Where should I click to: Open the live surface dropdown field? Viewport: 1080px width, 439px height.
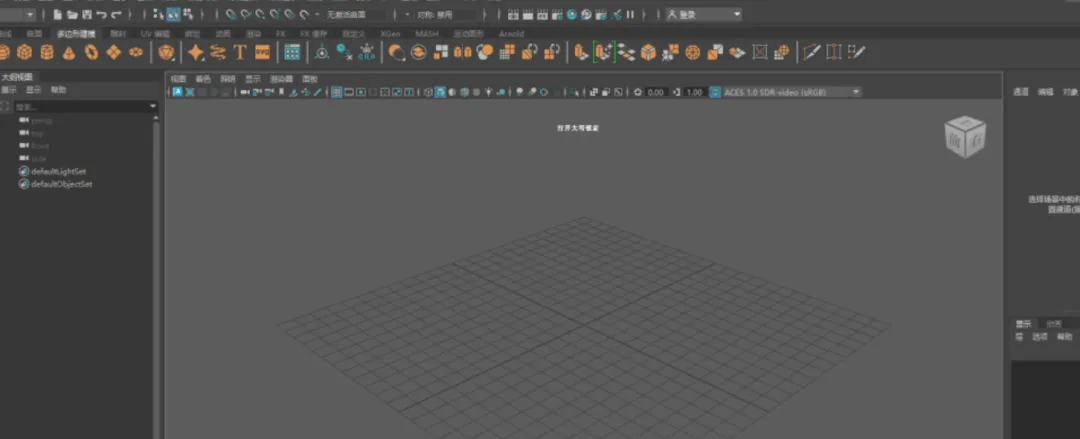click(355, 14)
